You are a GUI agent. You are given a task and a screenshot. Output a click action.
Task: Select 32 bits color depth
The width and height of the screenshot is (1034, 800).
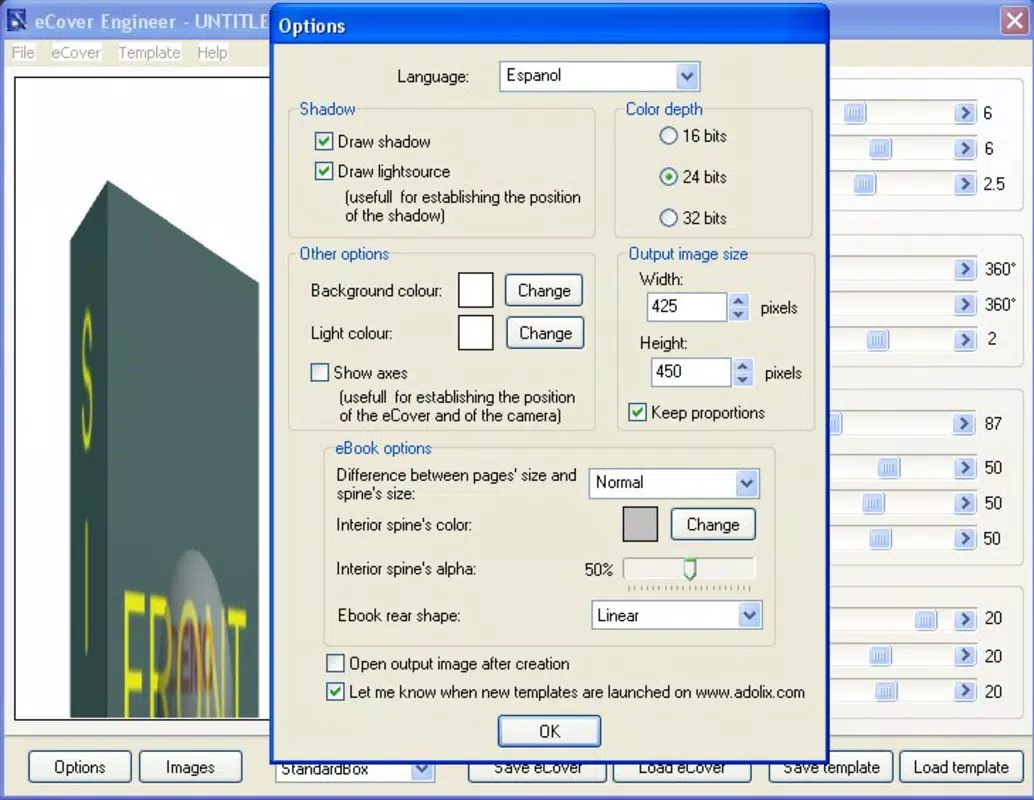[668, 218]
